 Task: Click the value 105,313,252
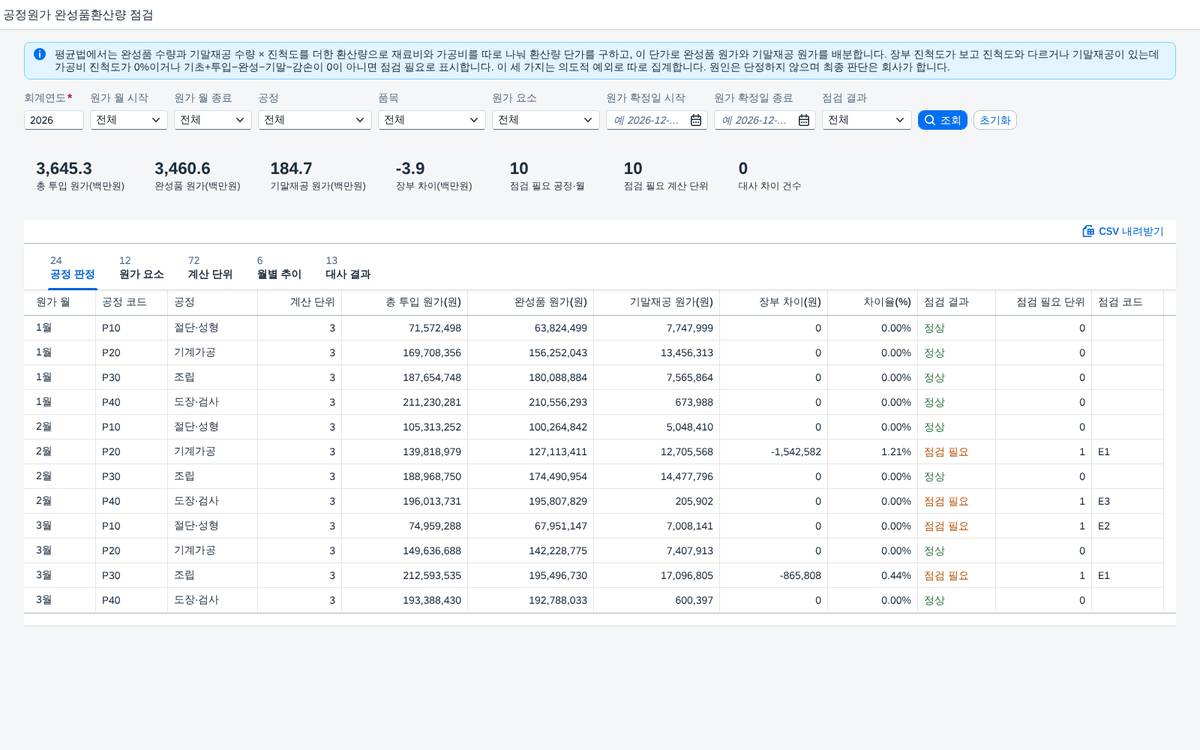point(432,427)
